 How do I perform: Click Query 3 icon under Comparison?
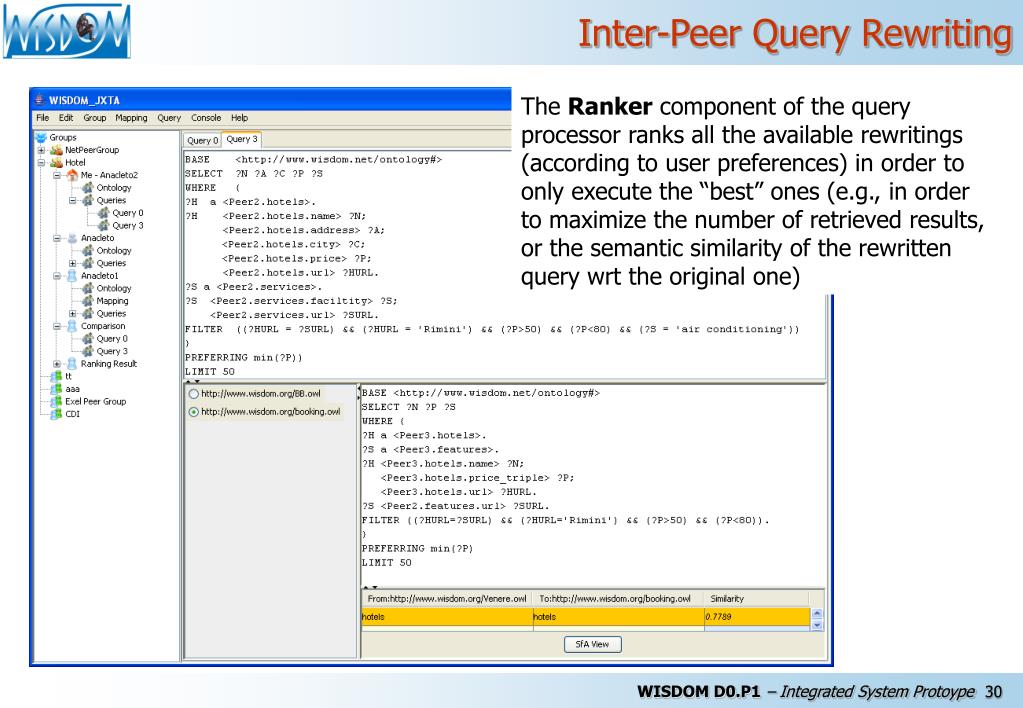click(88, 351)
